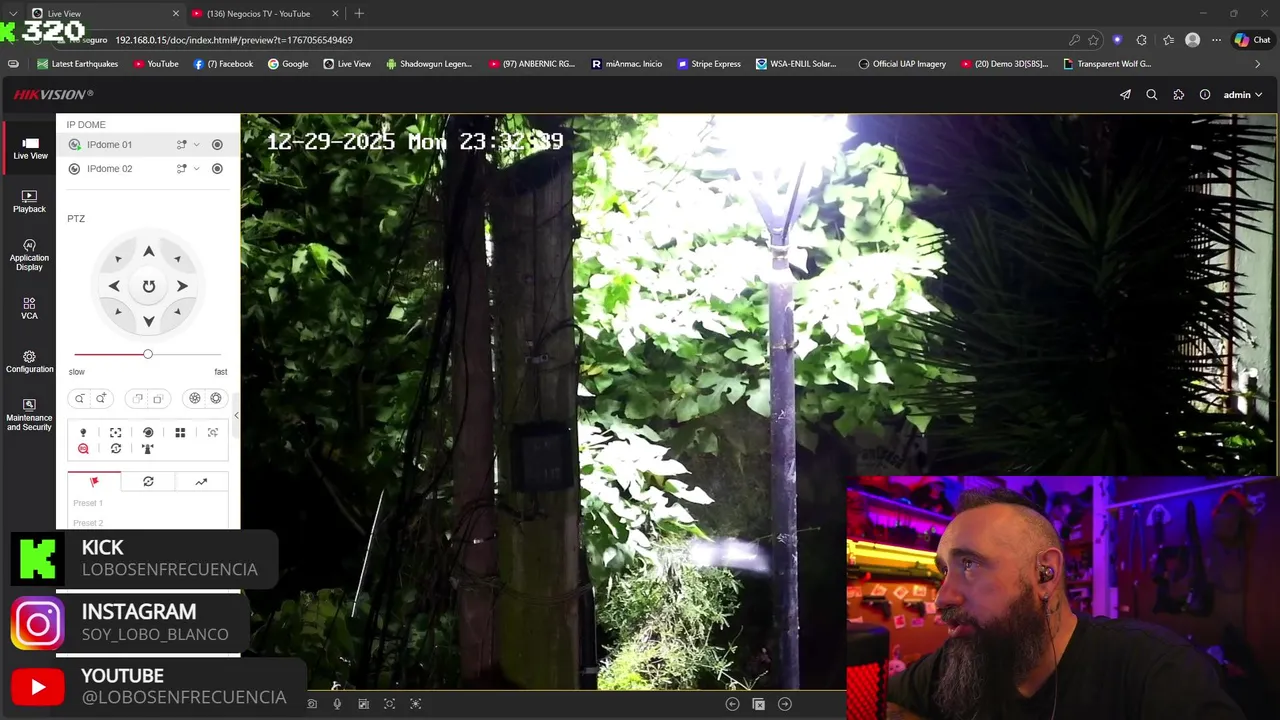Toggle recording for IPdome 01

point(217,145)
